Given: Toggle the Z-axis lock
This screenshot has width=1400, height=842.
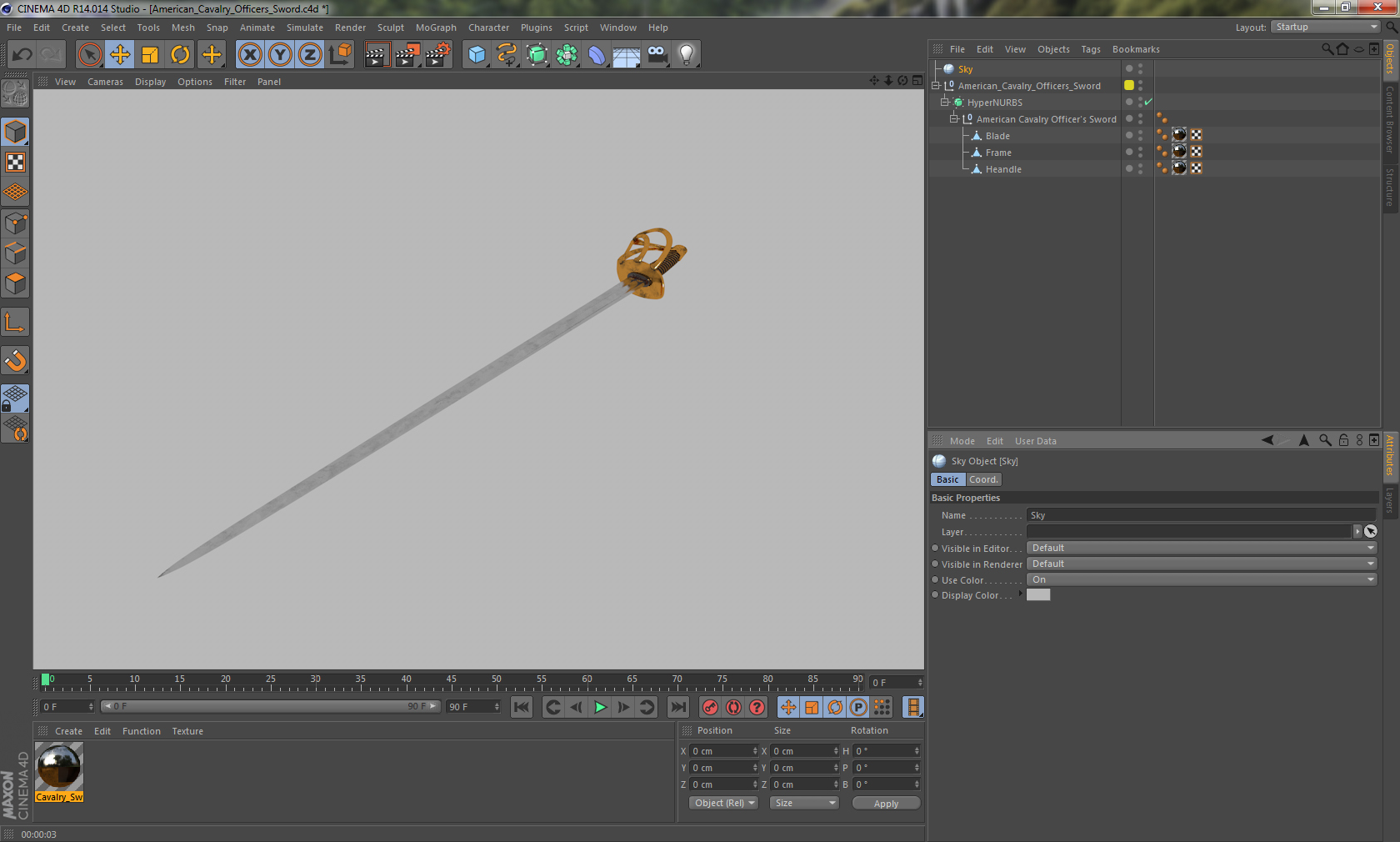Looking at the screenshot, I should click(310, 55).
